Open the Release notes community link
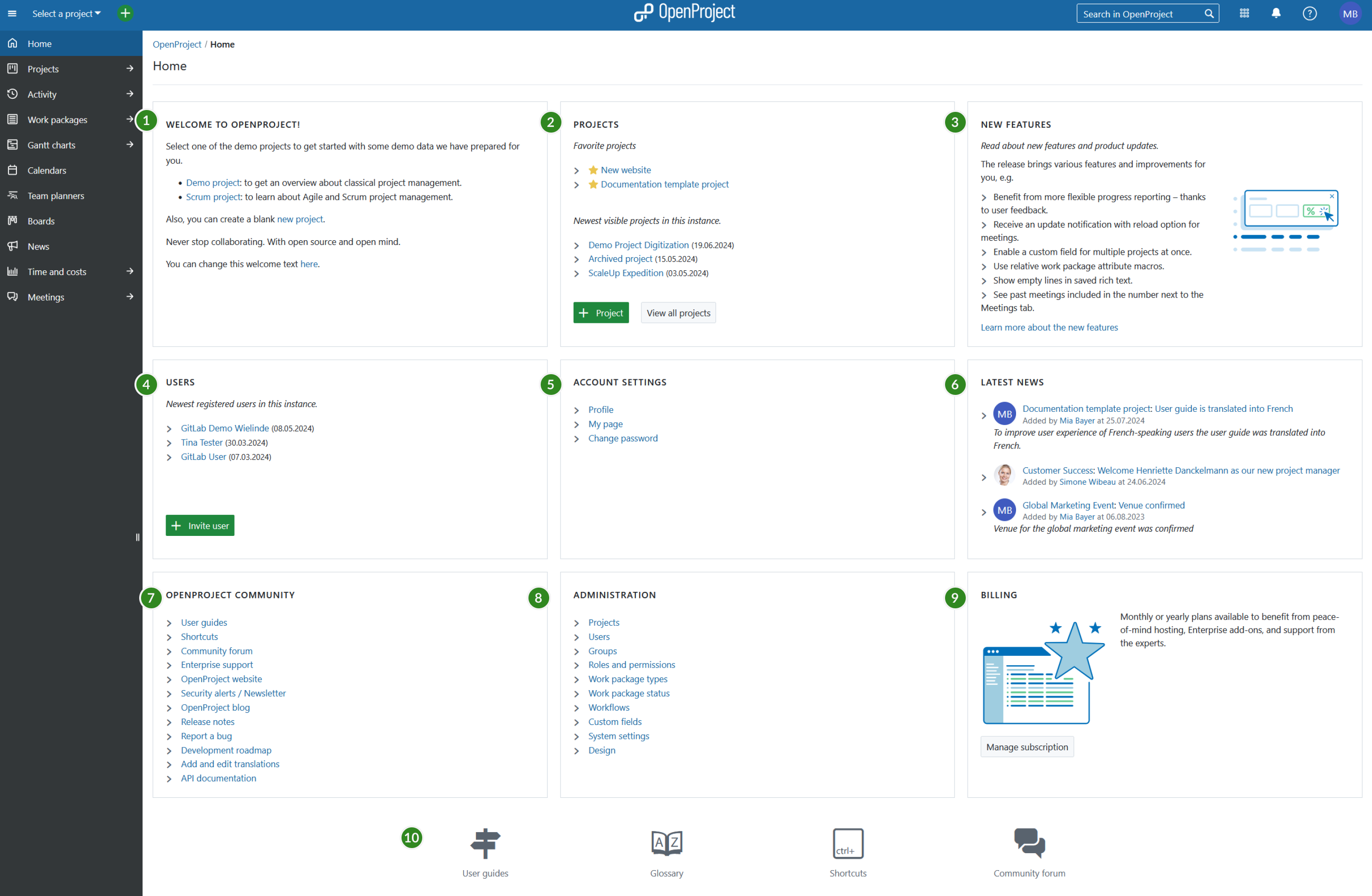 click(x=207, y=722)
